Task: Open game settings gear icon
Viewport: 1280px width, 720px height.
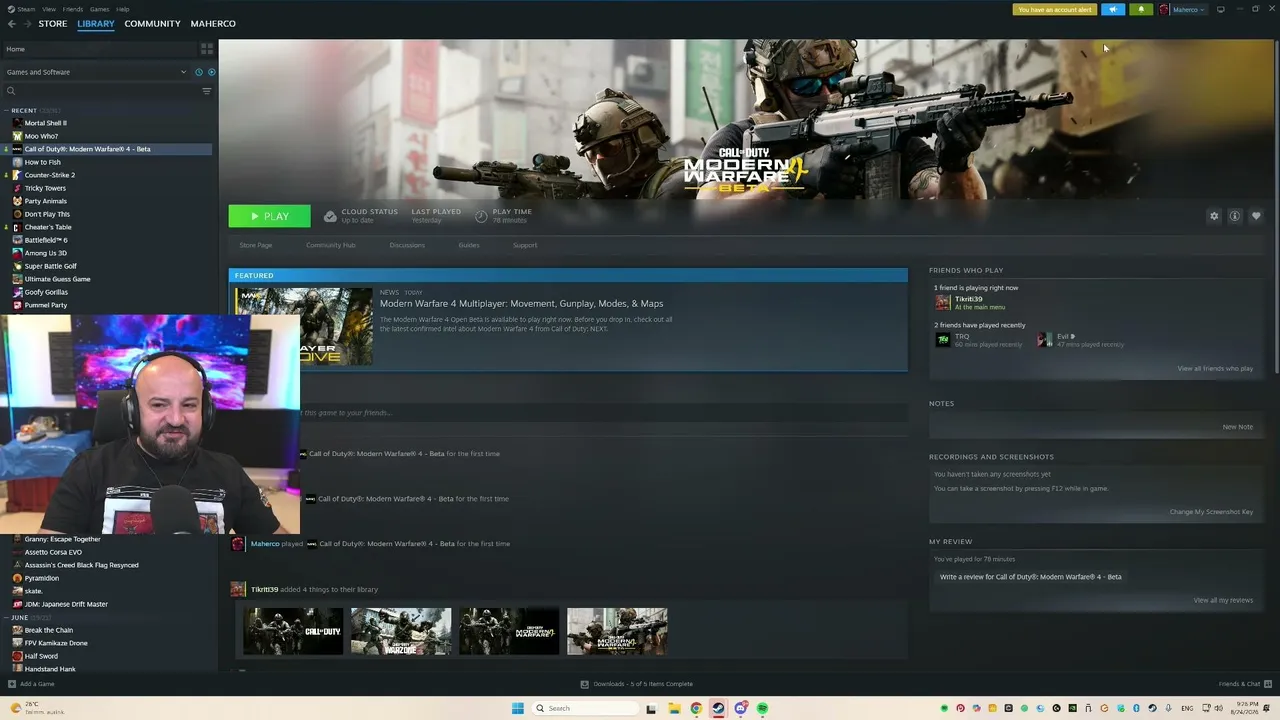Action: pos(1214,216)
